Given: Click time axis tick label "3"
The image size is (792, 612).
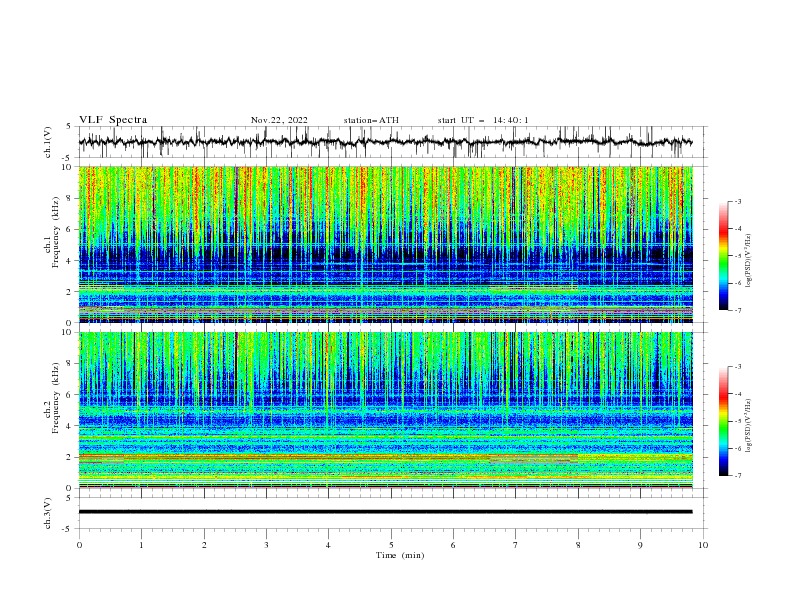Looking at the screenshot, I should click(x=266, y=545).
